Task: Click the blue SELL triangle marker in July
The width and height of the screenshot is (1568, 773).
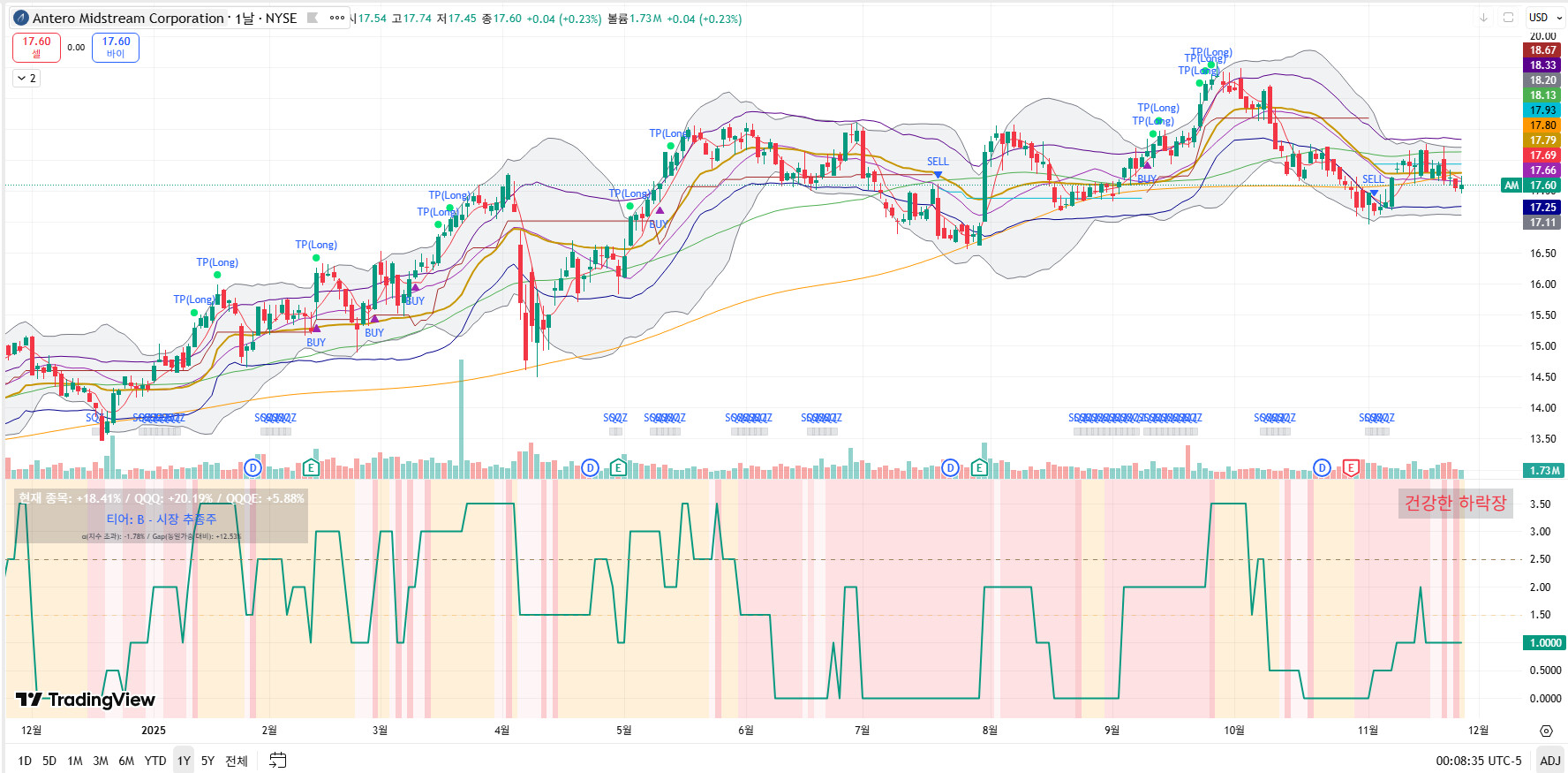Action: (938, 175)
